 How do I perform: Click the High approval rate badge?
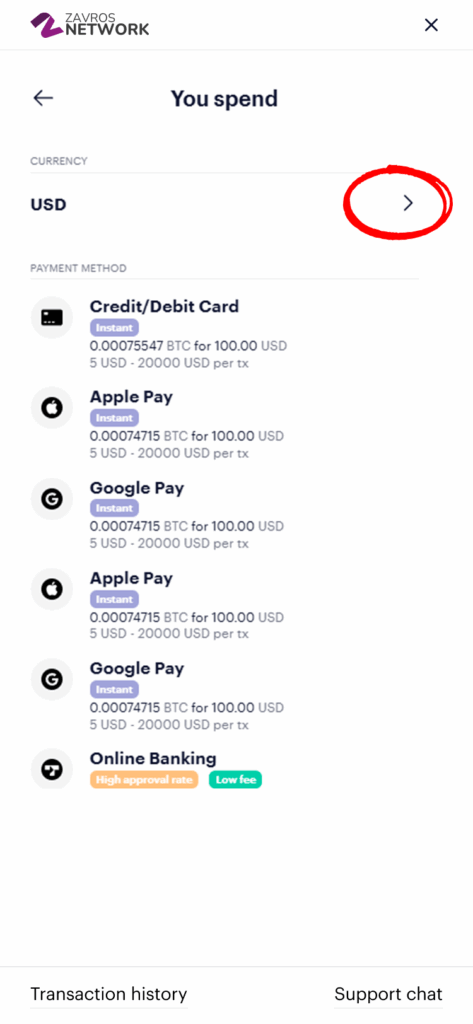144,779
